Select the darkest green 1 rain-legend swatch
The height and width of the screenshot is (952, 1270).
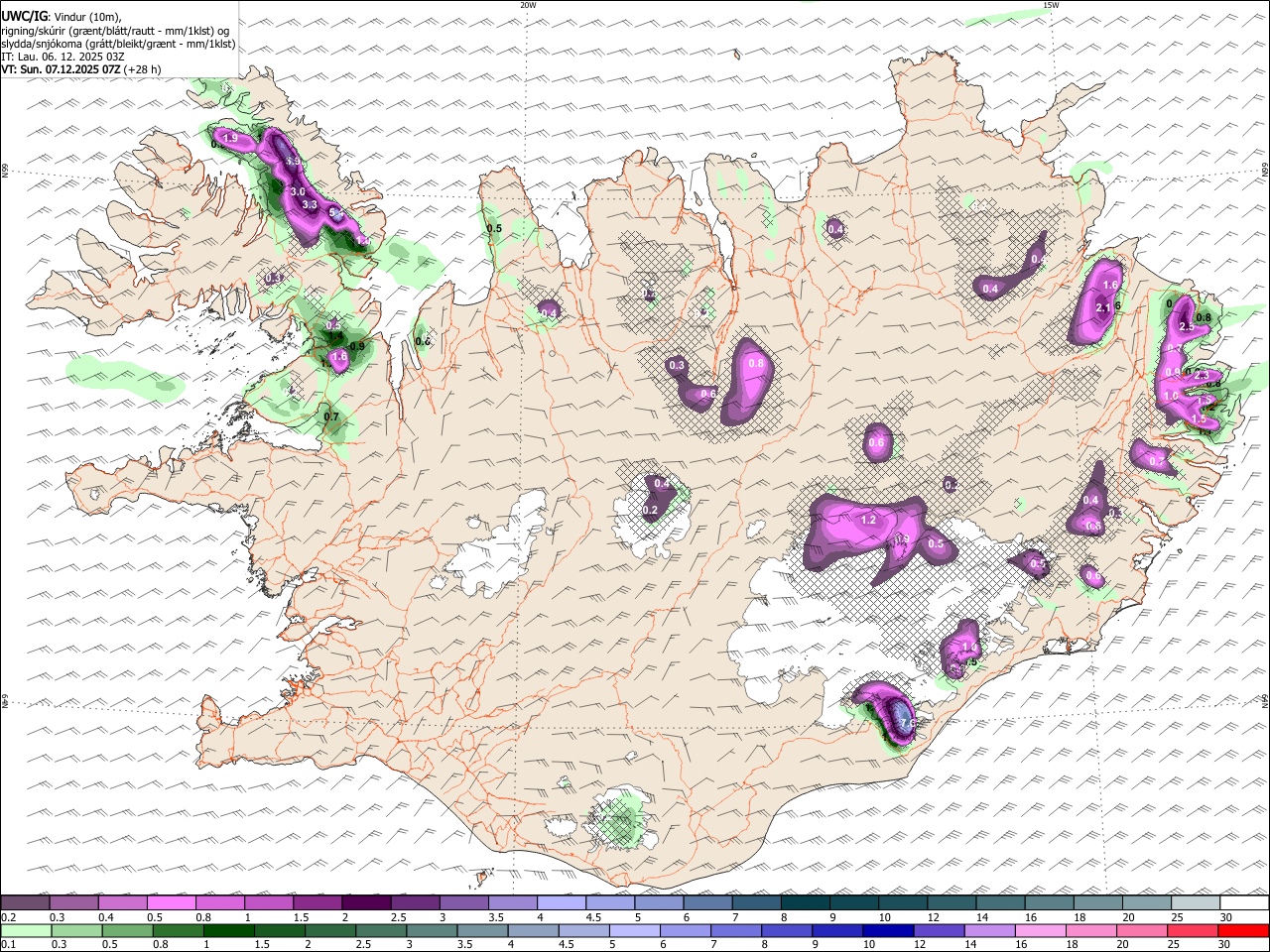[x=229, y=930]
